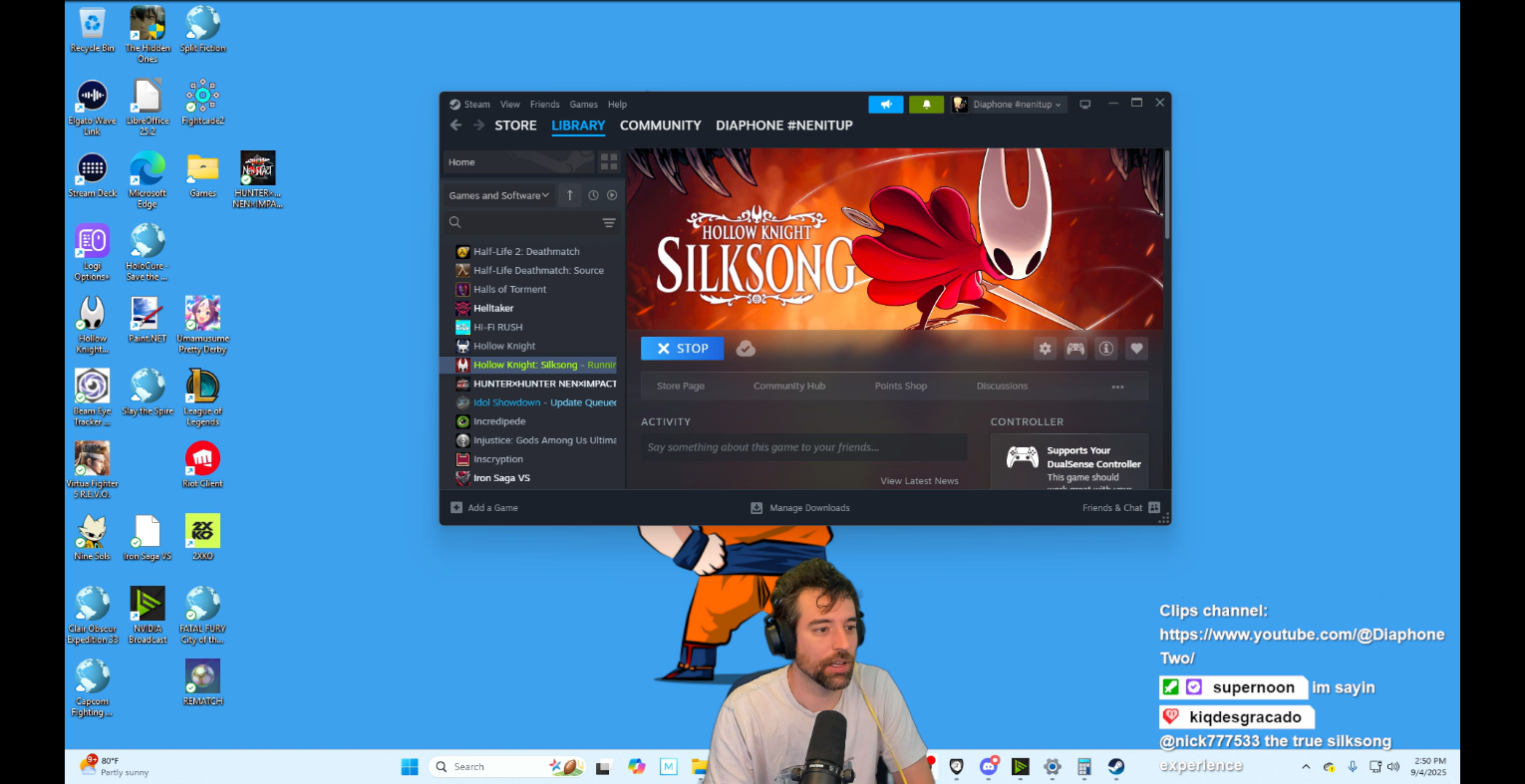
Task: Click Home in the library sidebar
Action: pyautogui.click(x=518, y=162)
